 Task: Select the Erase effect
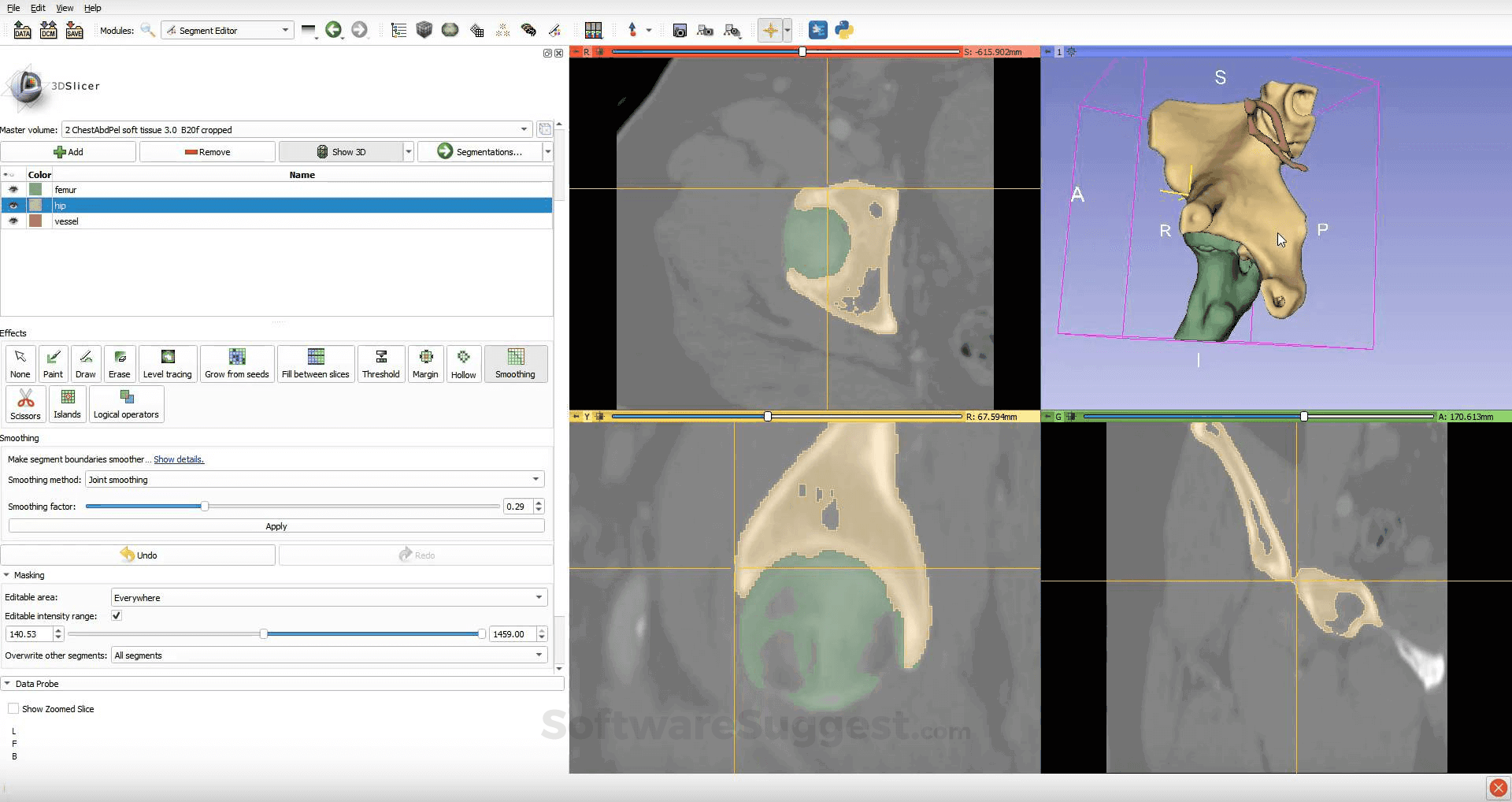119,363
